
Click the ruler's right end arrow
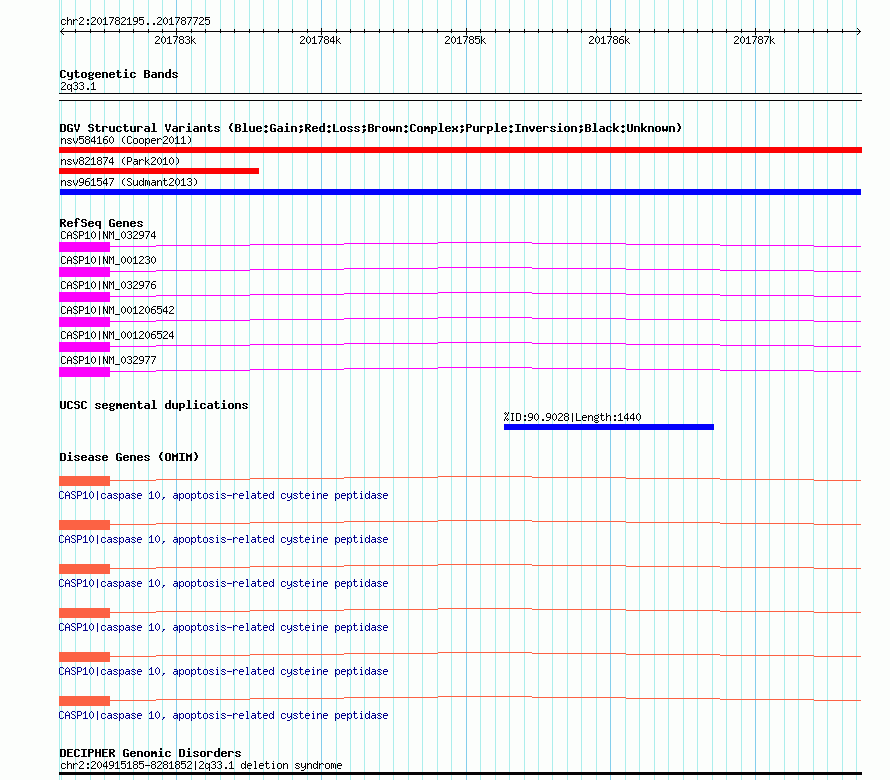click(858, 32)
